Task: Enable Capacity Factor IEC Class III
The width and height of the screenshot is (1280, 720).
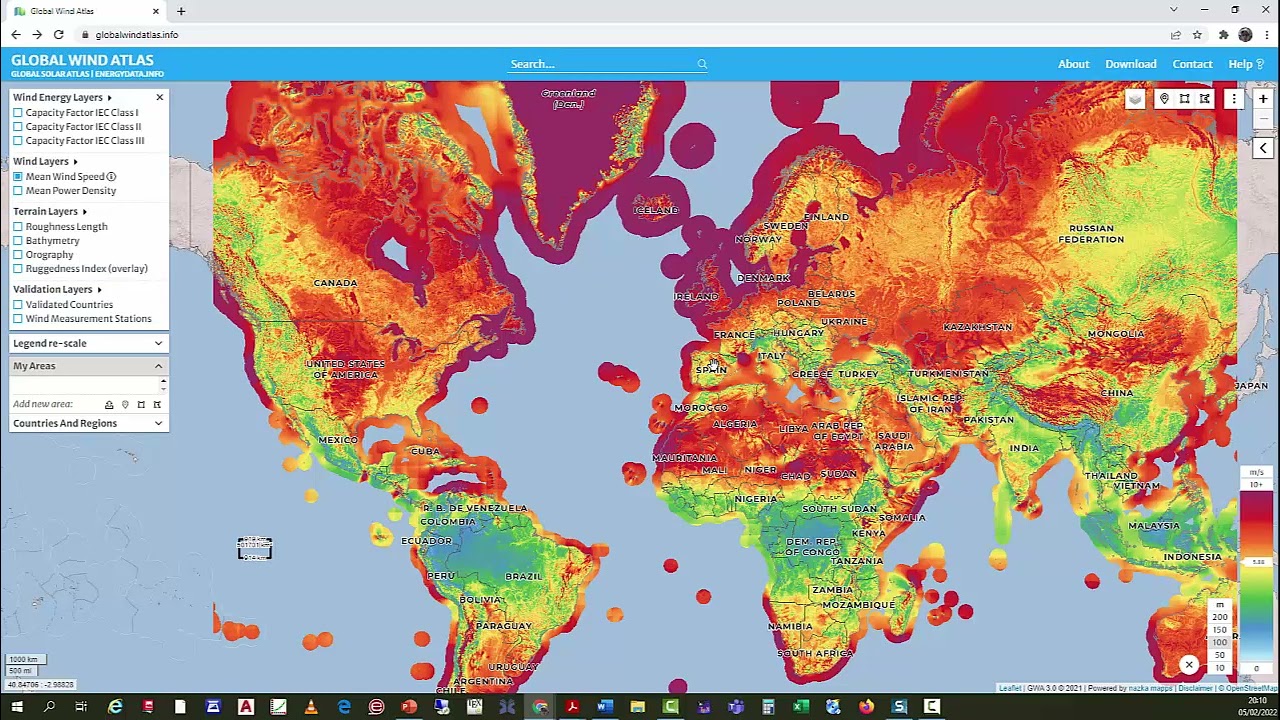Action: click(18, 141)
